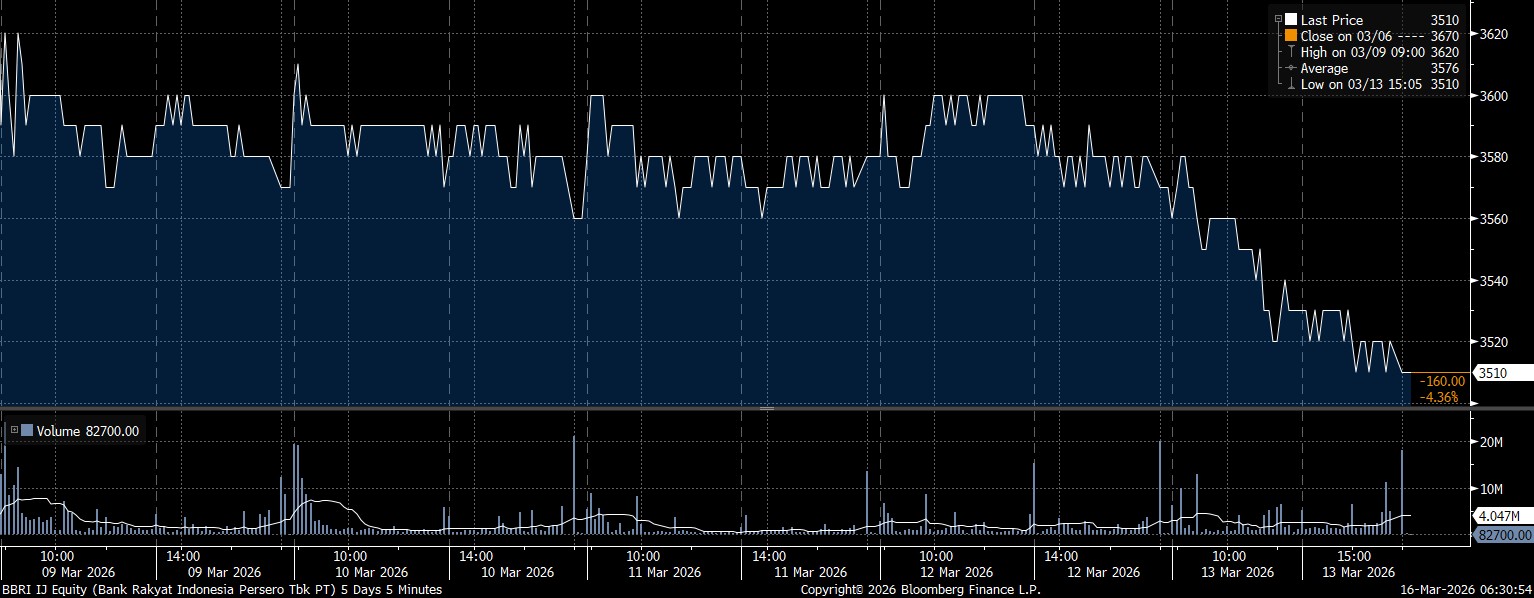Select the Volume 82700.00 legend label

click(88, 431)
